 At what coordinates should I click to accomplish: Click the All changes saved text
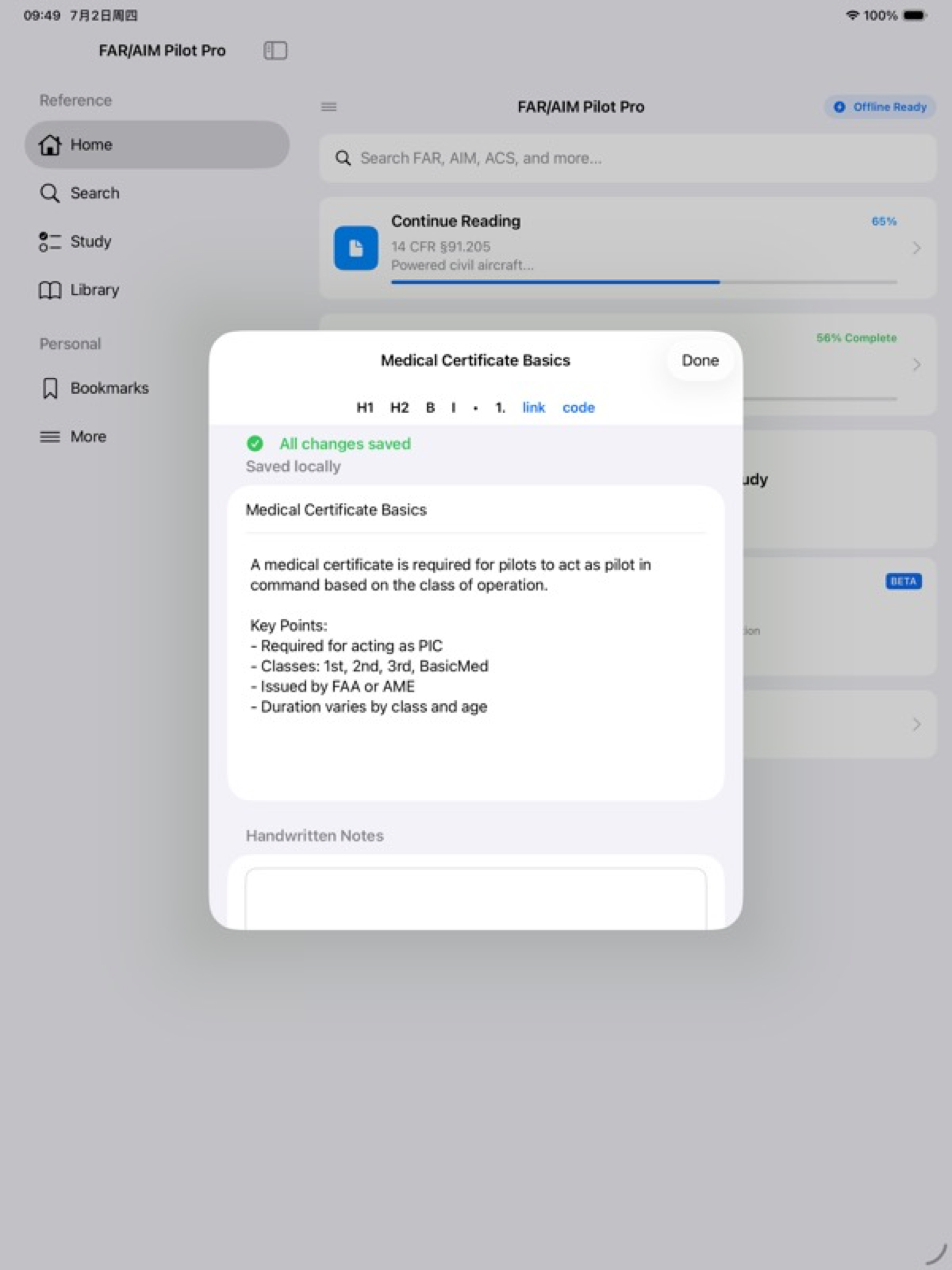pos(345,444)
